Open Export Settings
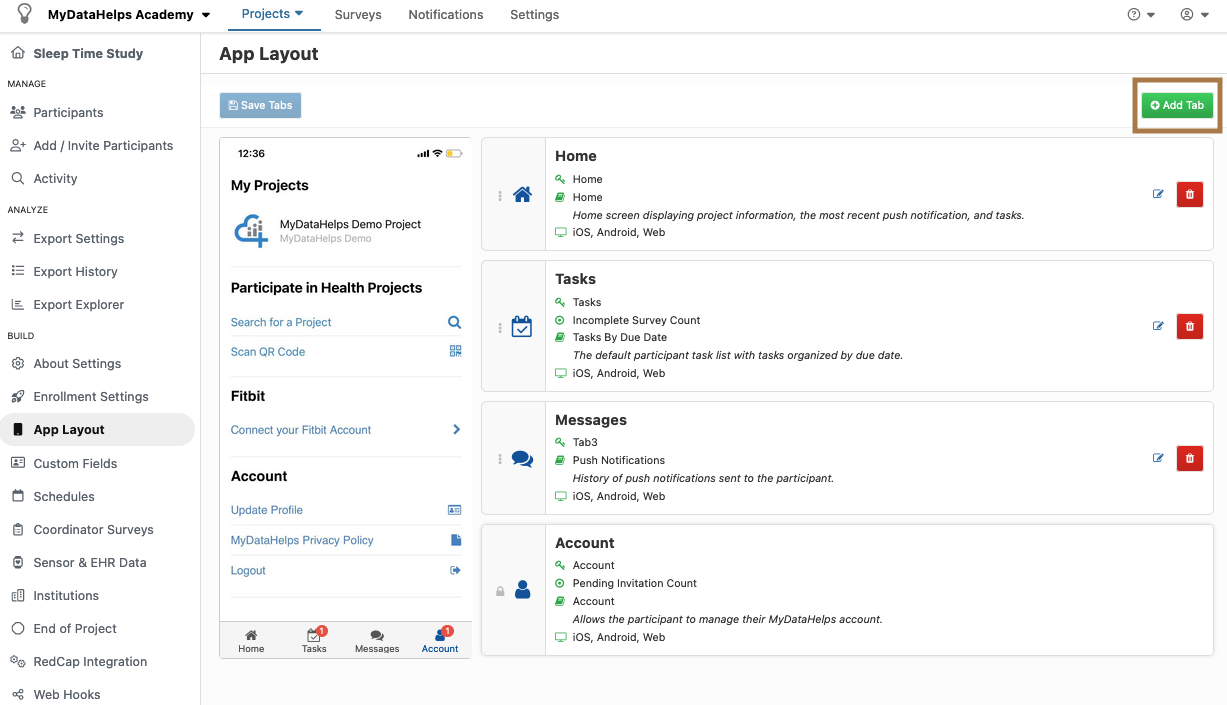Image resolution: width=1227 pixels, height=705 pixels. click(79, 238)
